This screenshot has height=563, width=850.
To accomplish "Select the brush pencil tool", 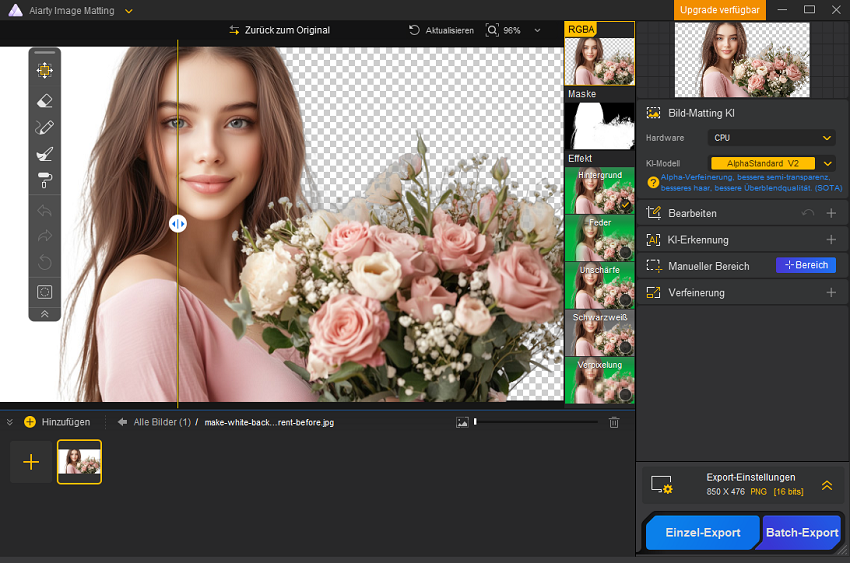I will point(44,127).
